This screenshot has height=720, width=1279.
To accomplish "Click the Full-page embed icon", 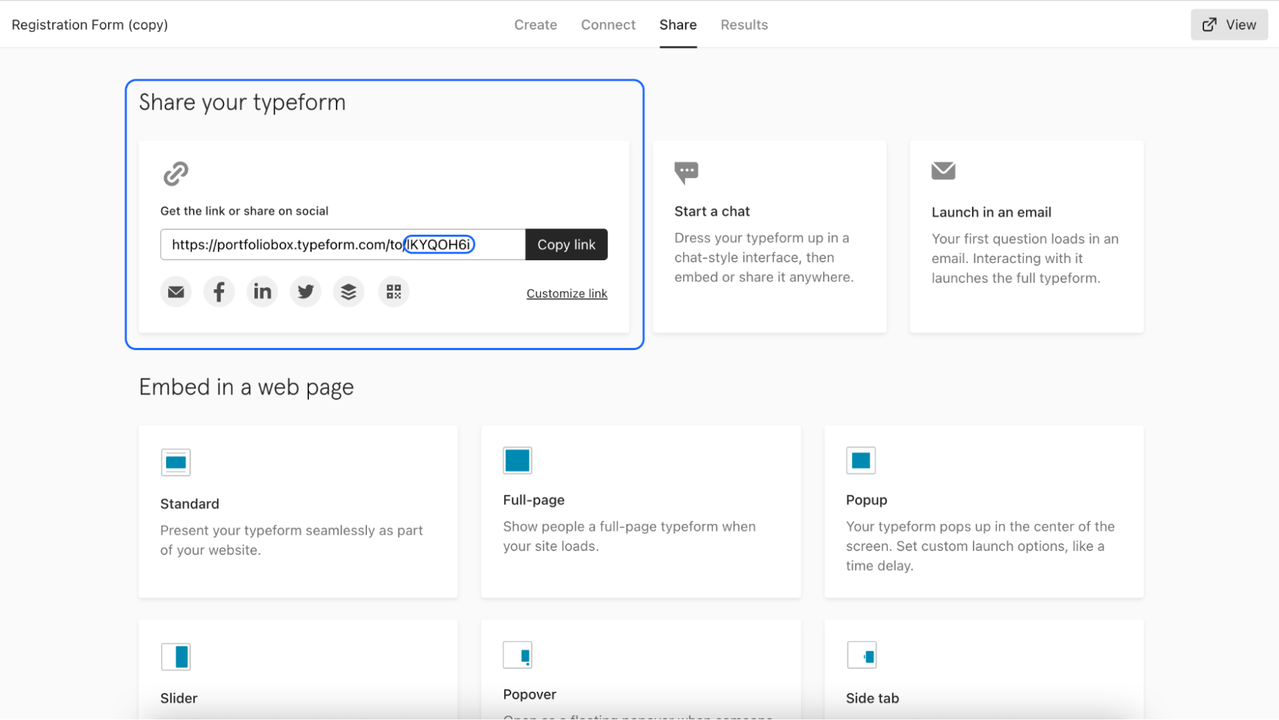I will coord(517,460).
